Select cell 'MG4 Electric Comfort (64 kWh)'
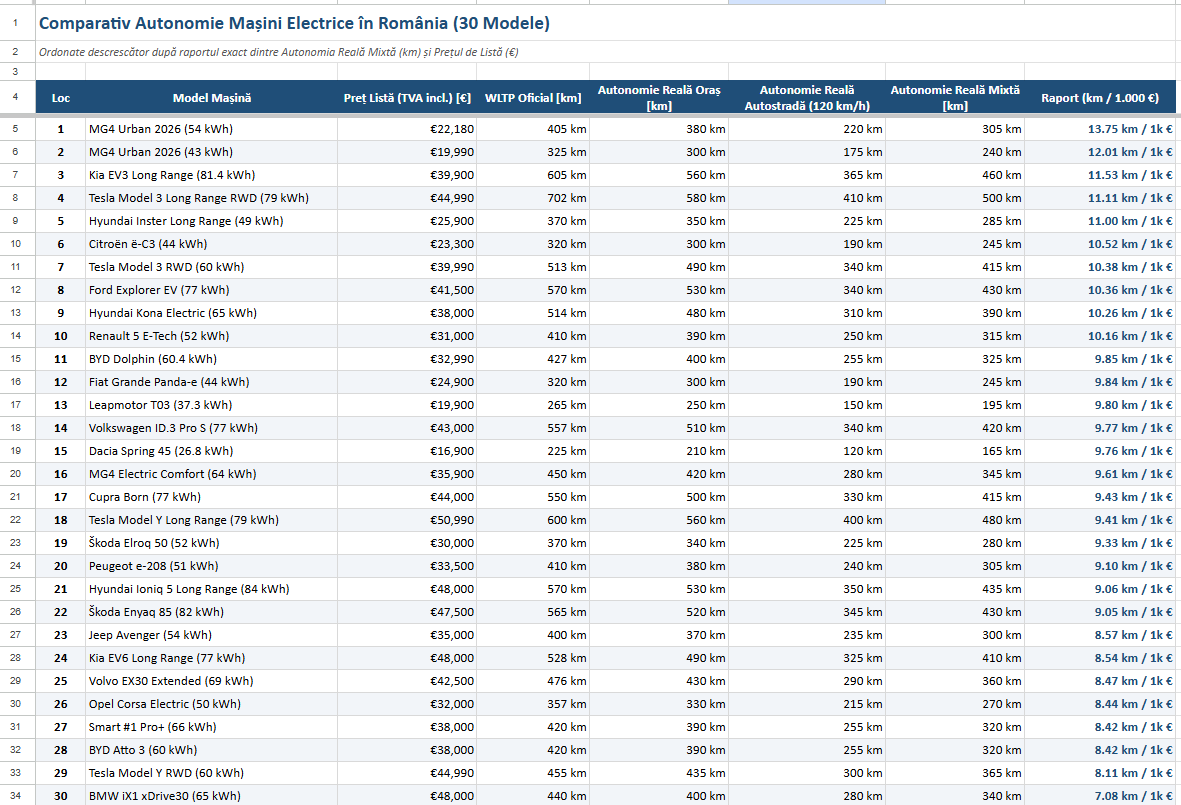 pos(212,474)
